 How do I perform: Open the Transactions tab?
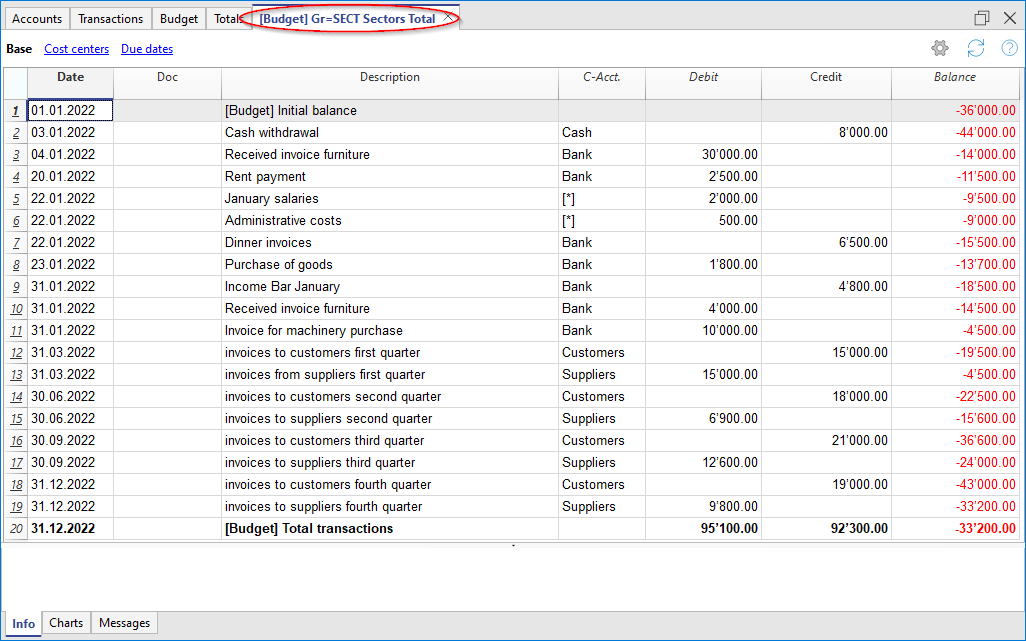110,19
